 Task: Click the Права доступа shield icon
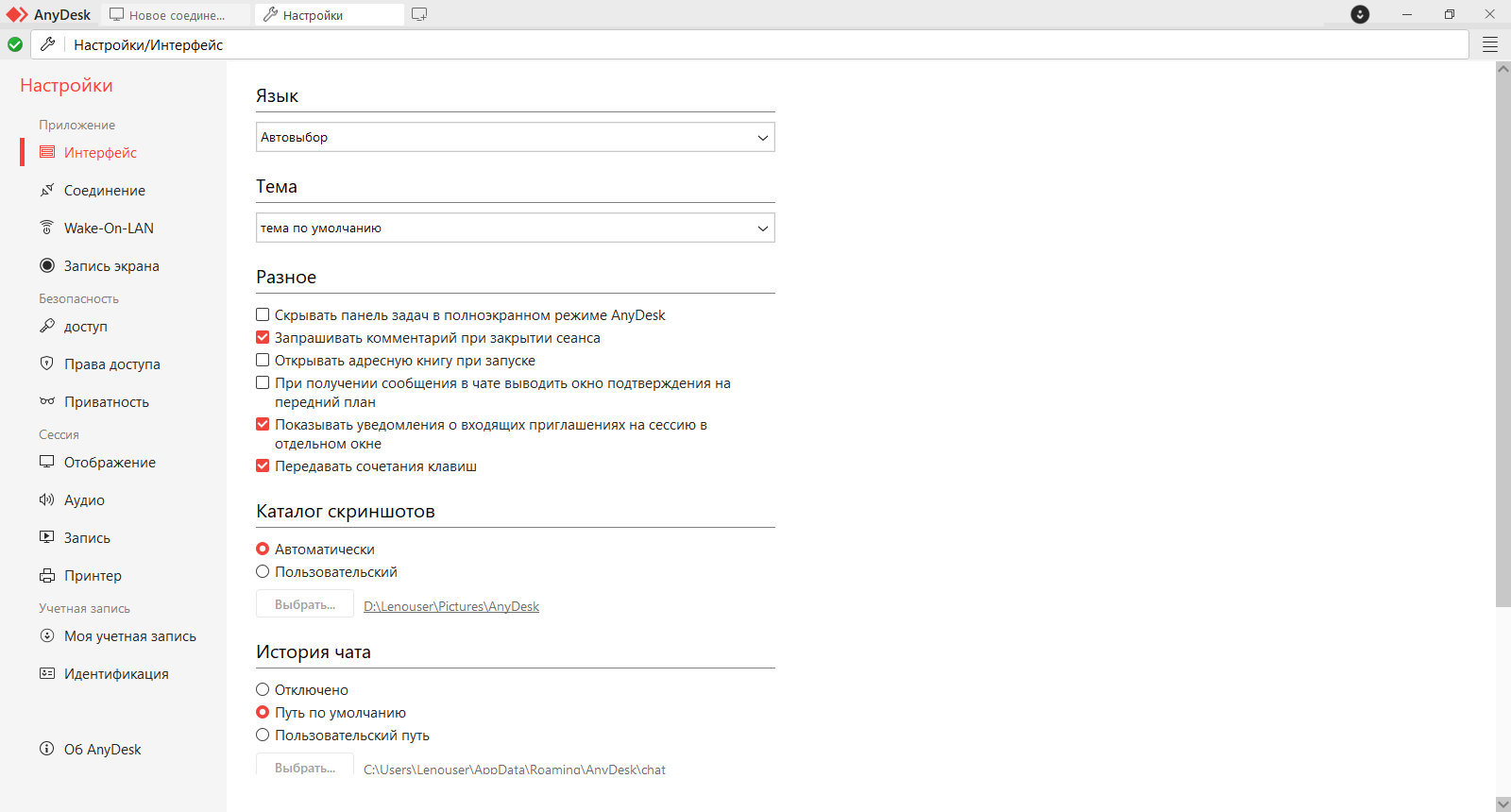pyautogui.click(x=47, y=364)
